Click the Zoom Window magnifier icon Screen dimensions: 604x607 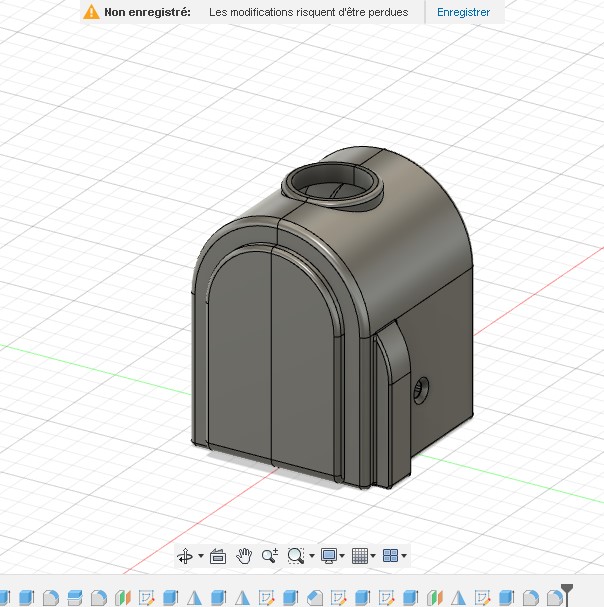click(296, 556)
